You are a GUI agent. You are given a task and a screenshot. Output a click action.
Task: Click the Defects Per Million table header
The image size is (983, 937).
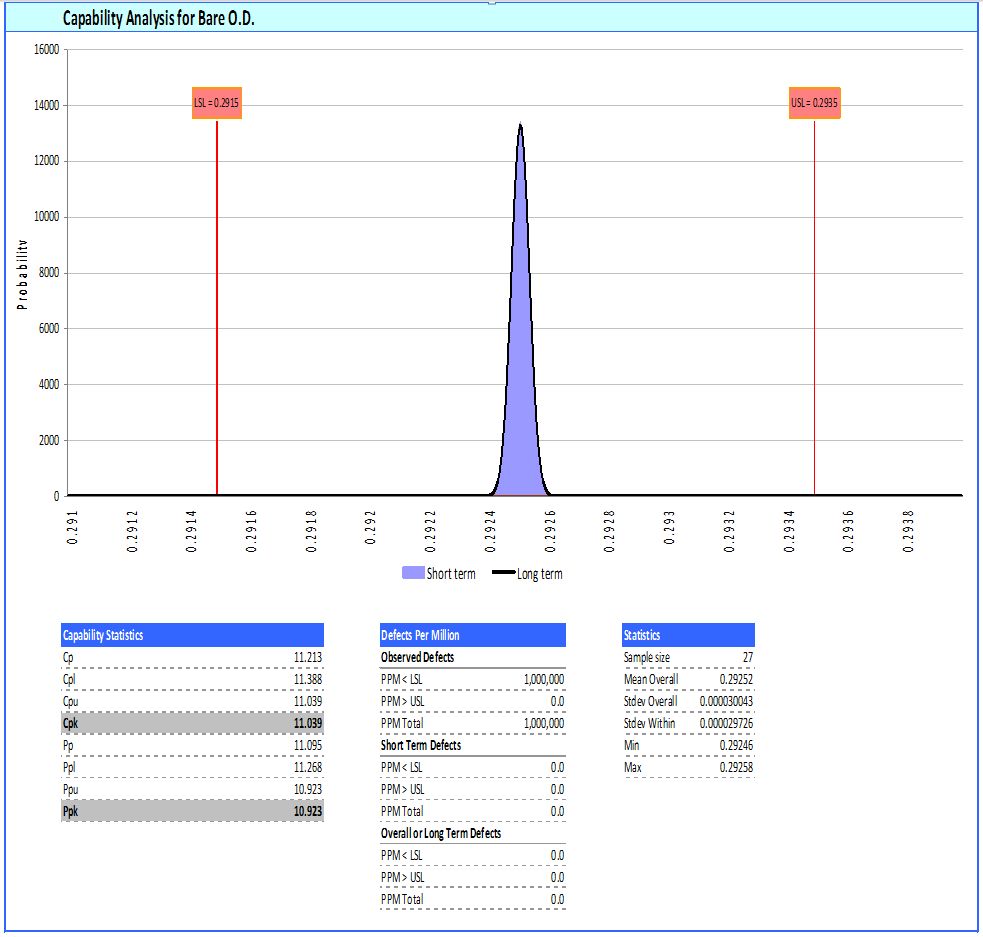click(x=472, y=635)
